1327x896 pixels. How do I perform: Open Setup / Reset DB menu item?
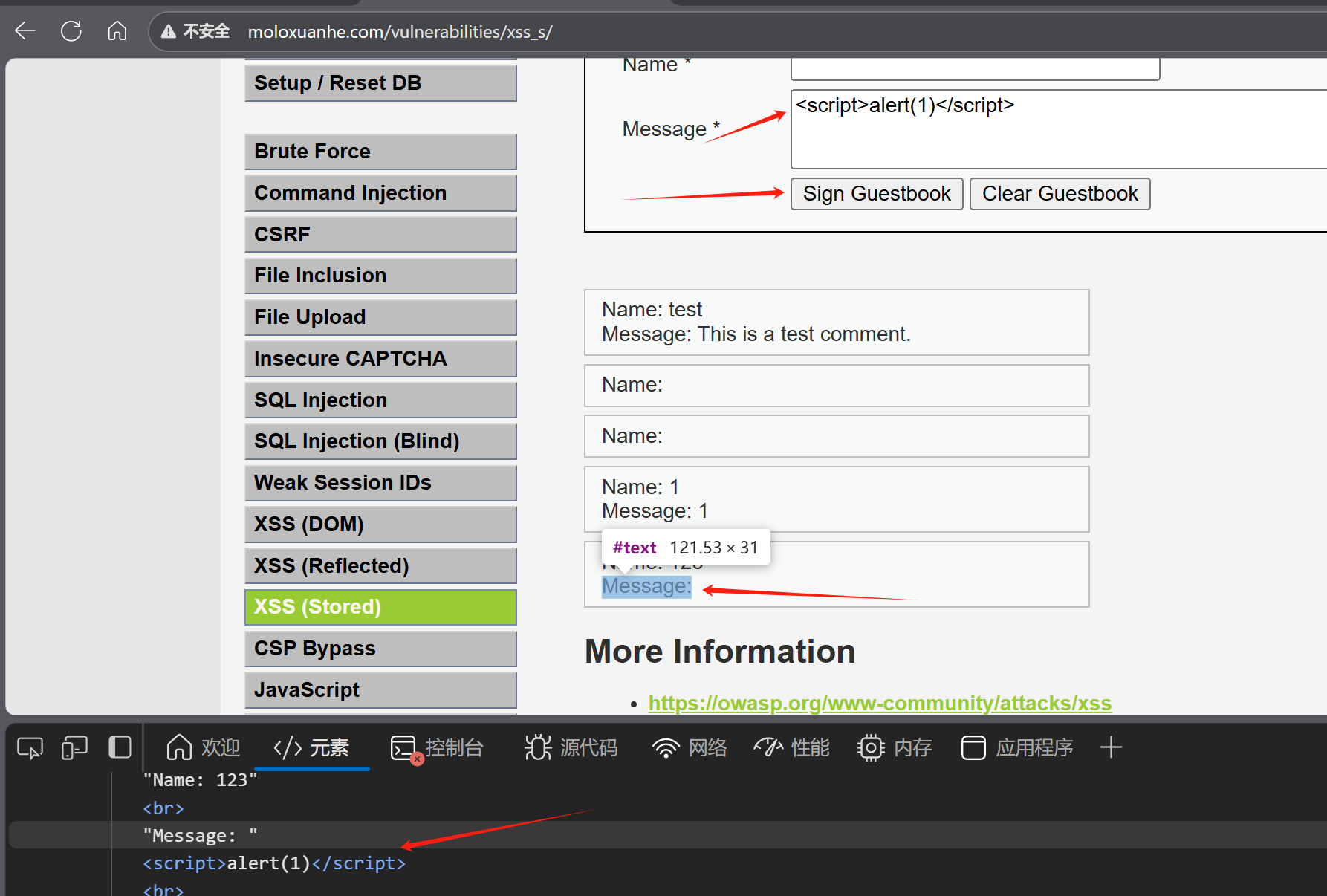point(380,82)
